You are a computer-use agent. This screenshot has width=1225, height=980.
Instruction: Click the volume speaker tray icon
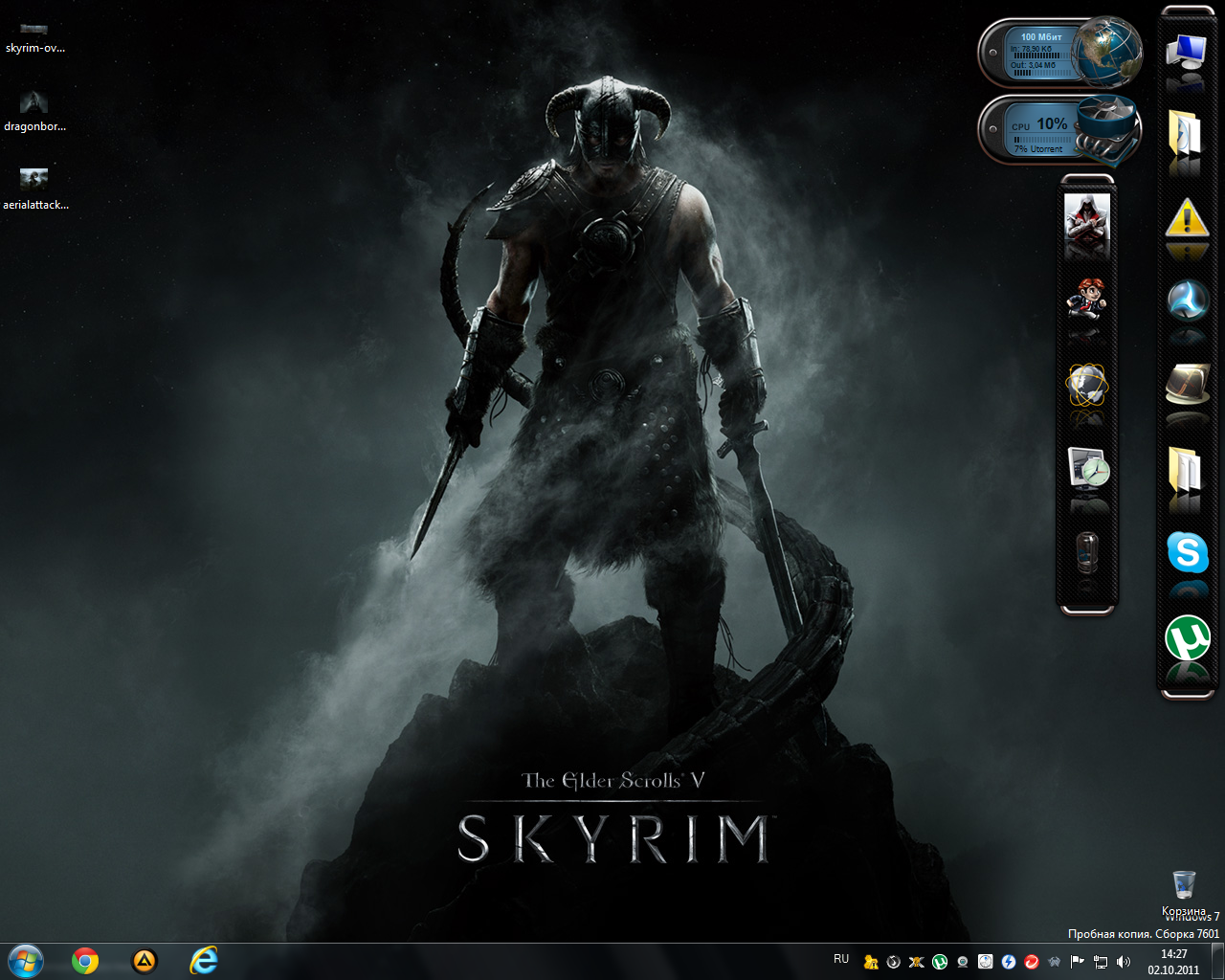click(x=1124, y=962)
